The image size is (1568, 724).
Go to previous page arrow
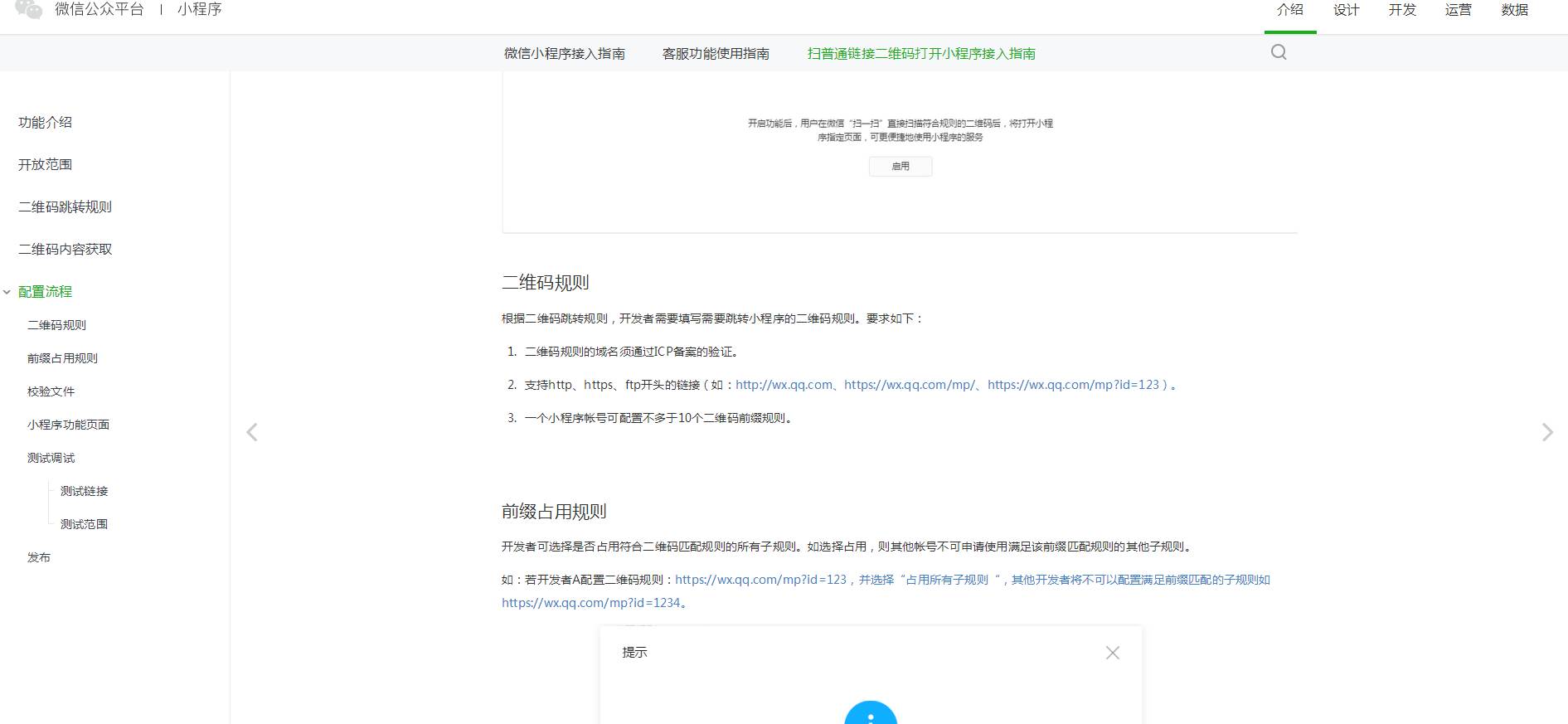[x=252, y=432]
